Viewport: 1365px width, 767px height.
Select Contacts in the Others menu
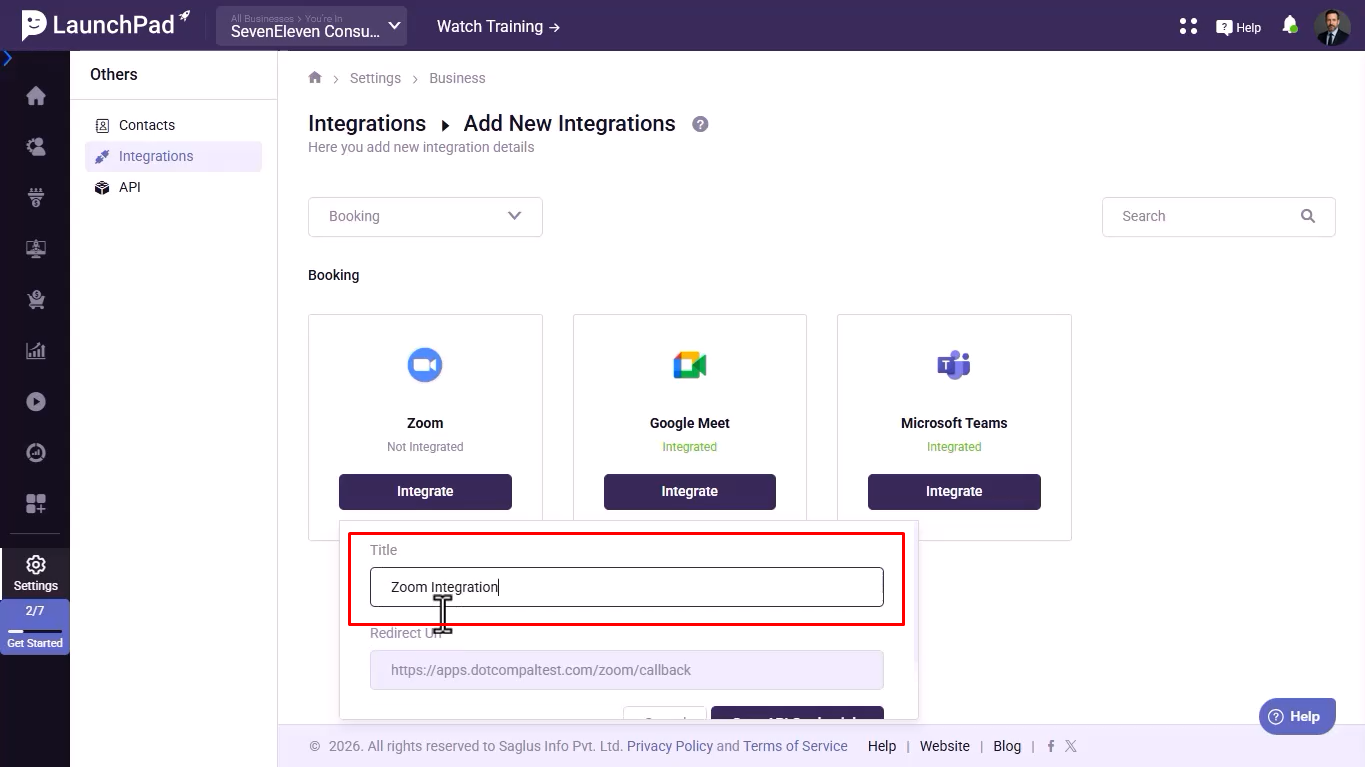pos(146,125)
